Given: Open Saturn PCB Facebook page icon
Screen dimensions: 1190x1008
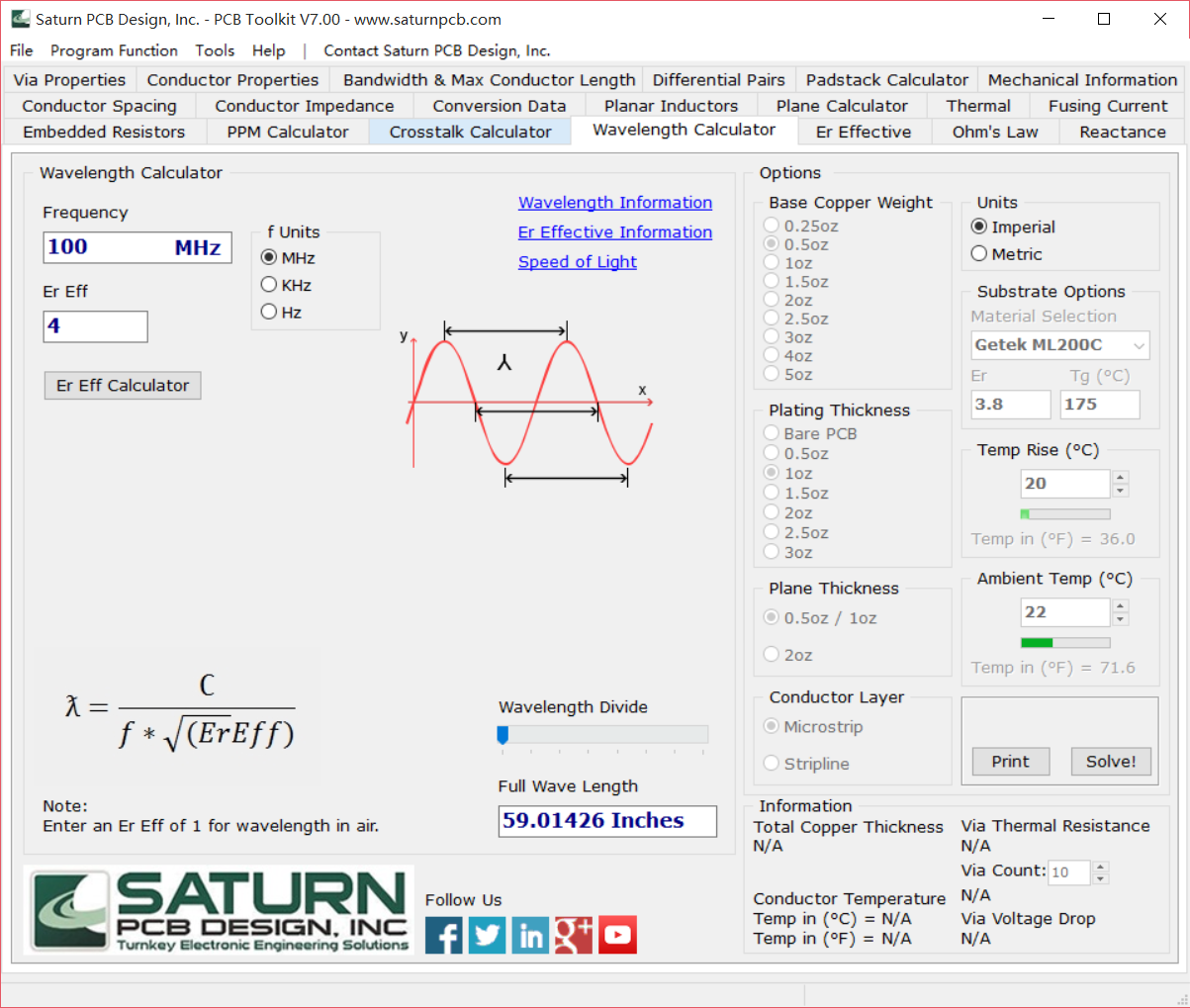Looking at the screenshot, I should (x=443, y=934).
